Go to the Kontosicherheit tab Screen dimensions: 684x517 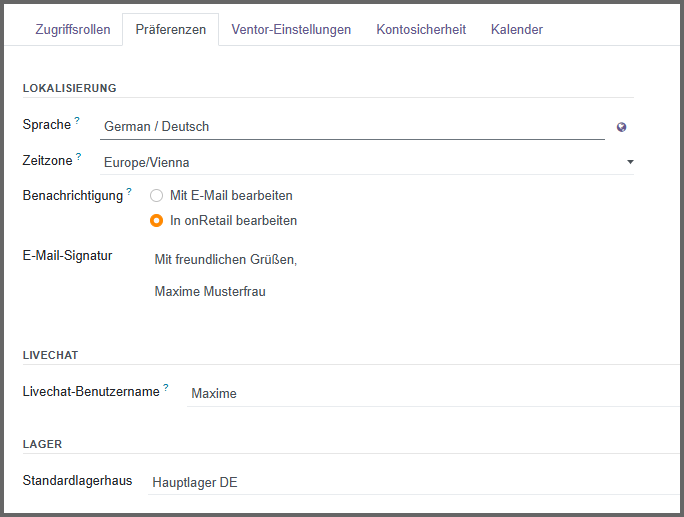tap(421, 30)
